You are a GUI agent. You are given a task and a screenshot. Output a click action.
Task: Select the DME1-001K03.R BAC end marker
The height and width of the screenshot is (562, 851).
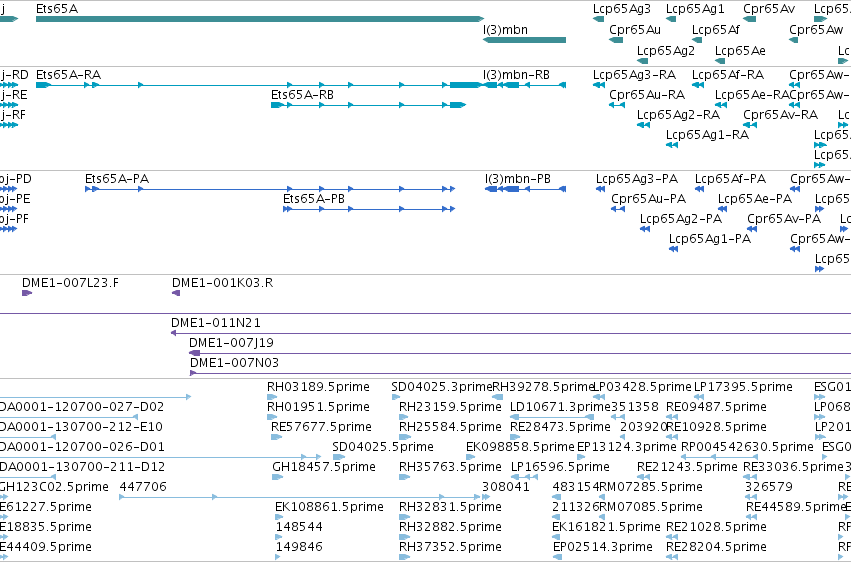[x=176, y=293]
